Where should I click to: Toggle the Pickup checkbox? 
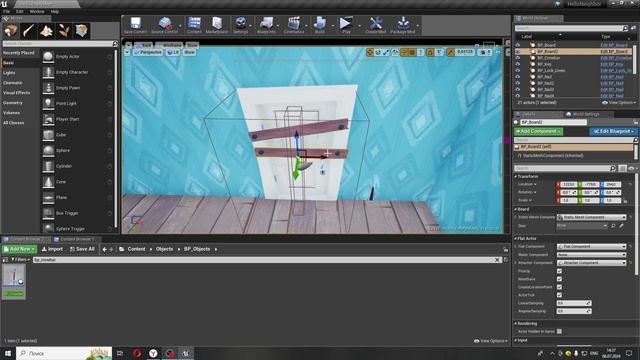pos(559,271)
